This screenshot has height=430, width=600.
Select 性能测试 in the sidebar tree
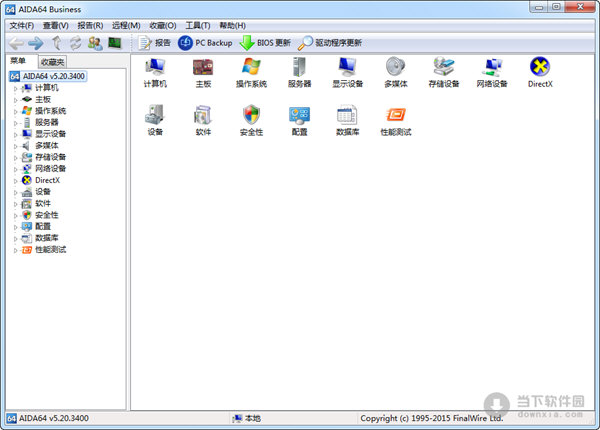coord(44,250)
